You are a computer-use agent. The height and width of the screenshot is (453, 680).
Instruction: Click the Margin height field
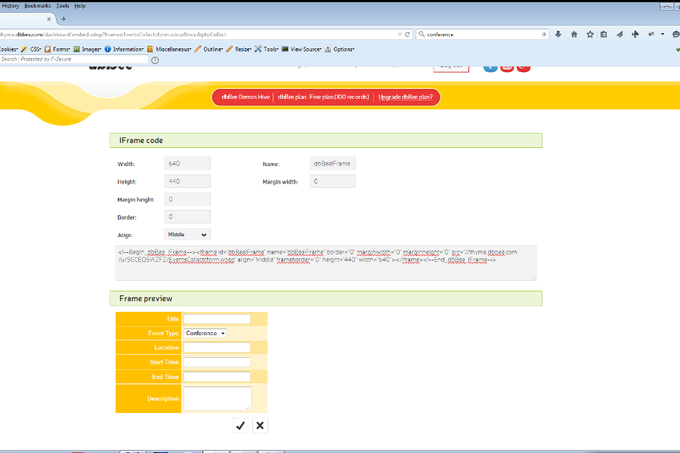[187, 199]
